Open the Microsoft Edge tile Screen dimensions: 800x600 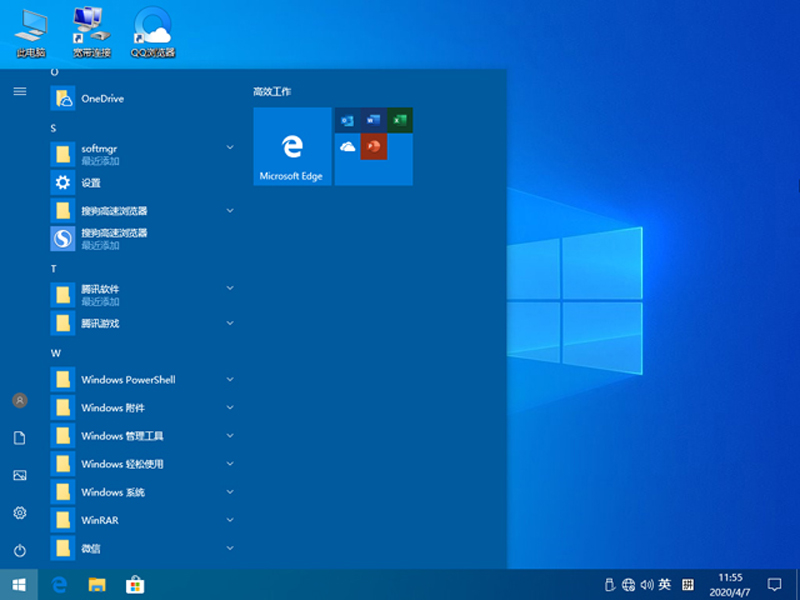[x=292, y=147]
